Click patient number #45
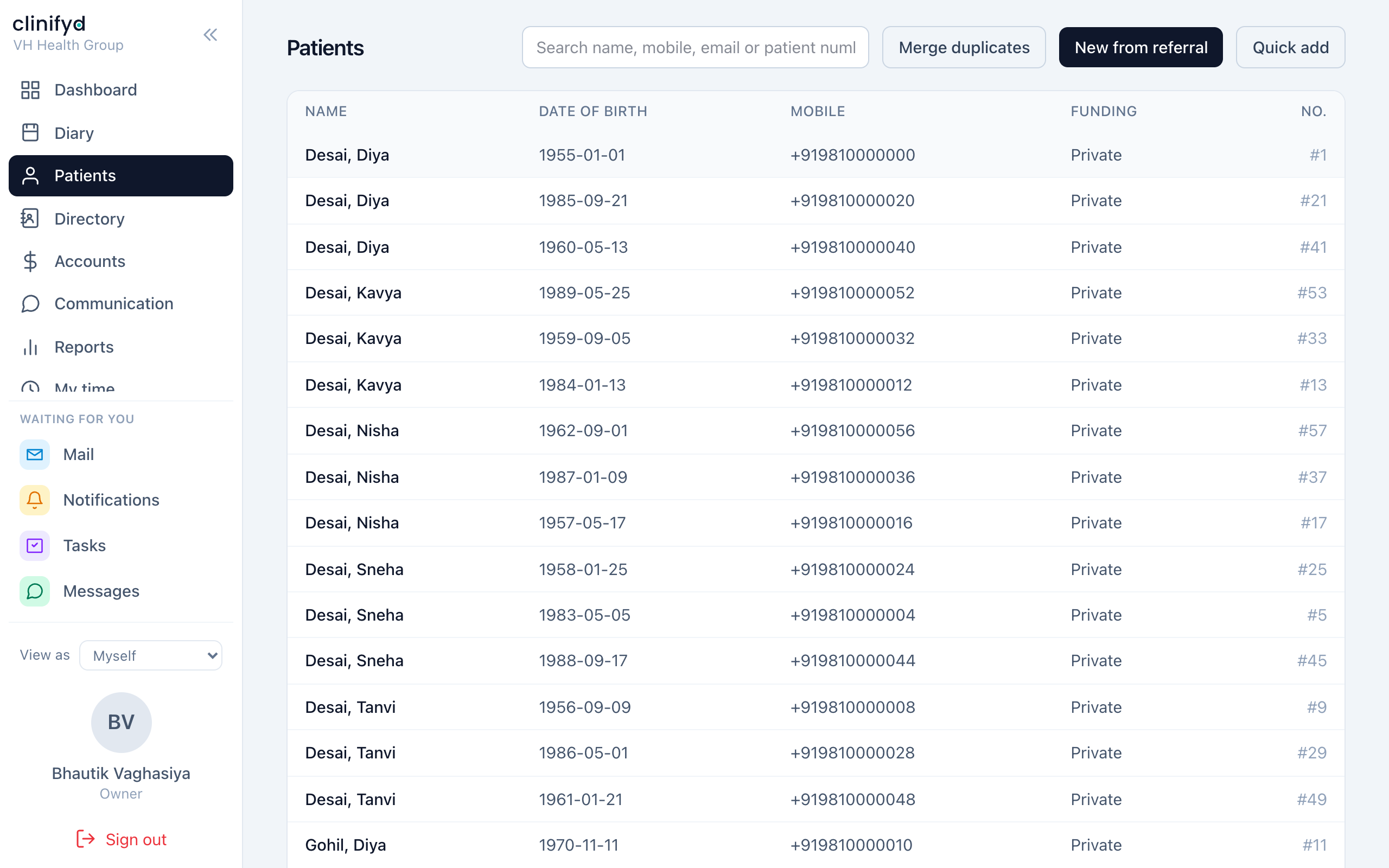The image size is (1389, 868). 1311,661
